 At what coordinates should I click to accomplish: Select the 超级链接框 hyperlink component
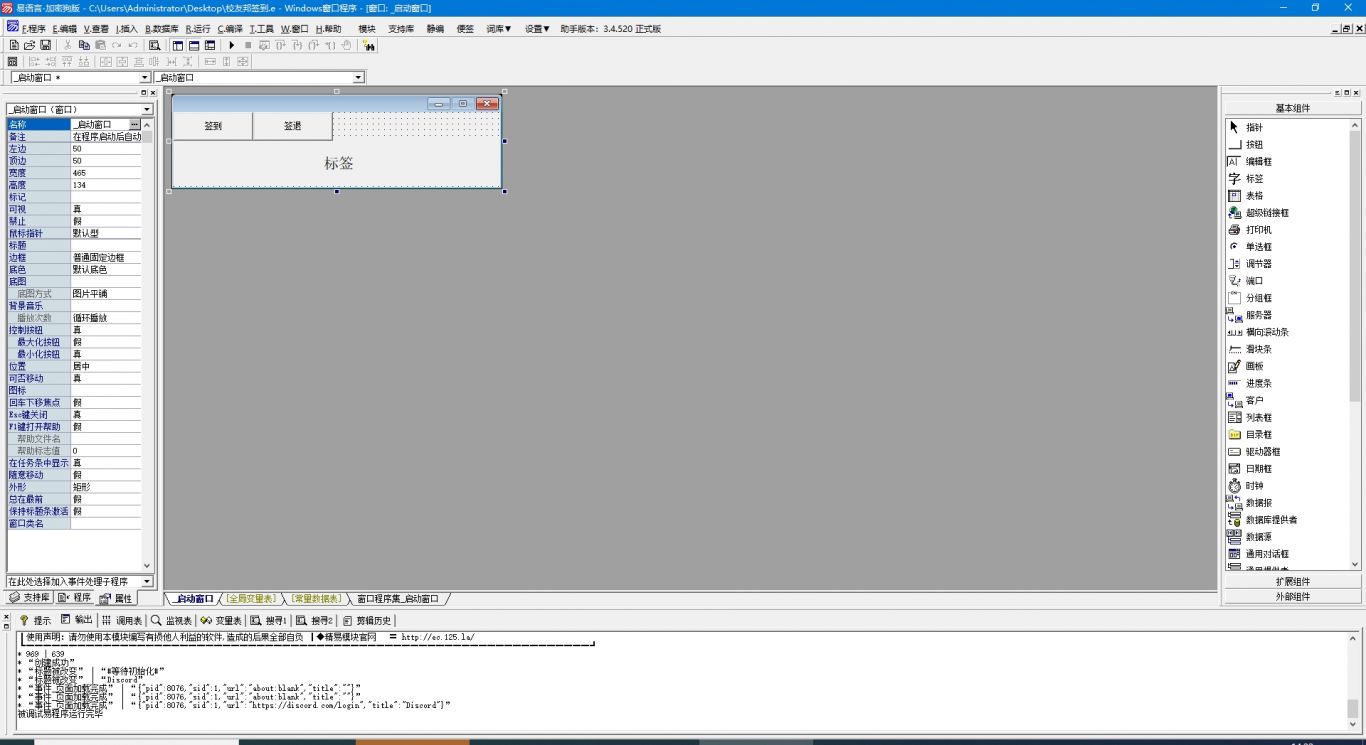coord(1258,212)
